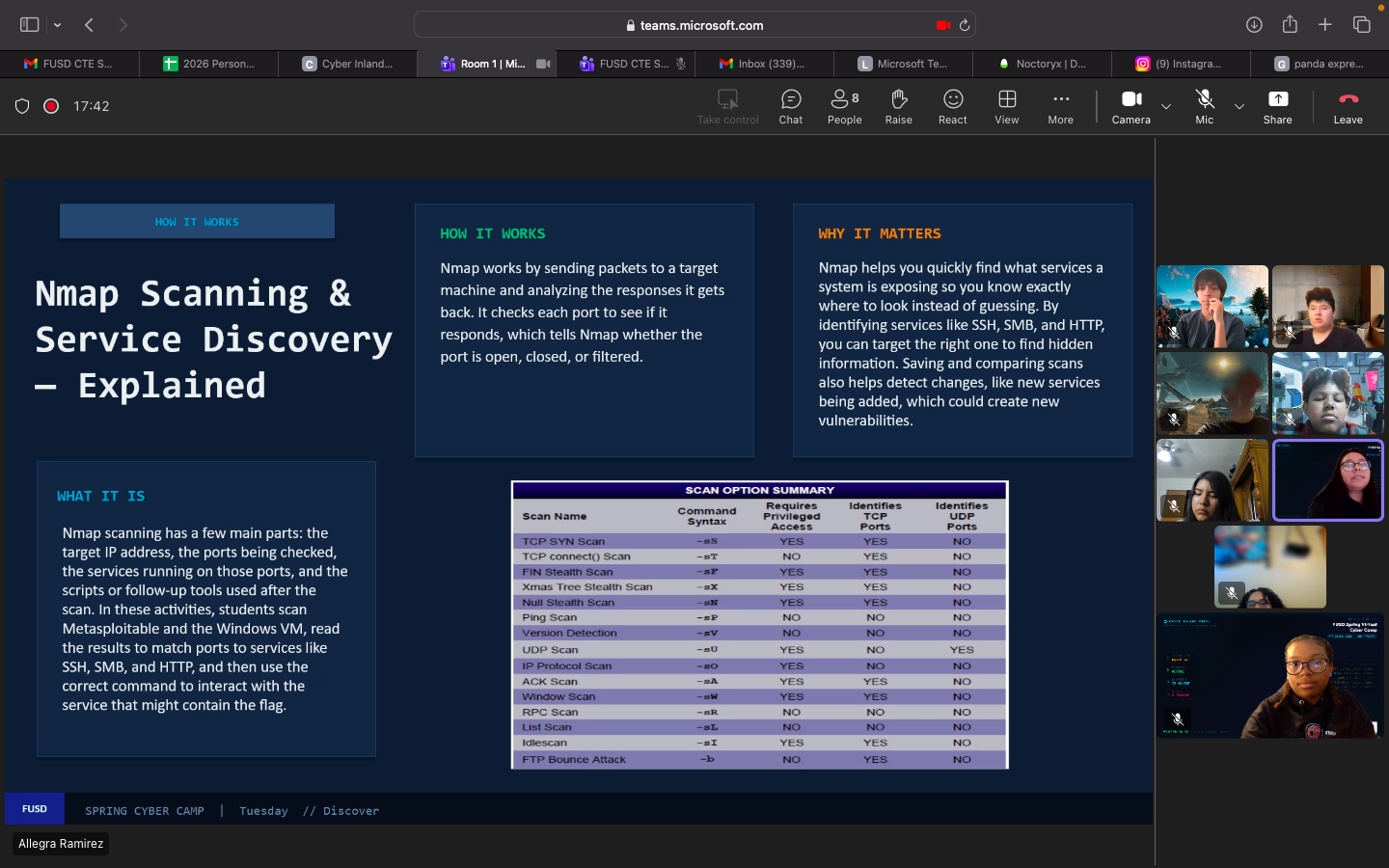Reload the page from the address bar
The image size is (1389, 868).
click(964, 25)
